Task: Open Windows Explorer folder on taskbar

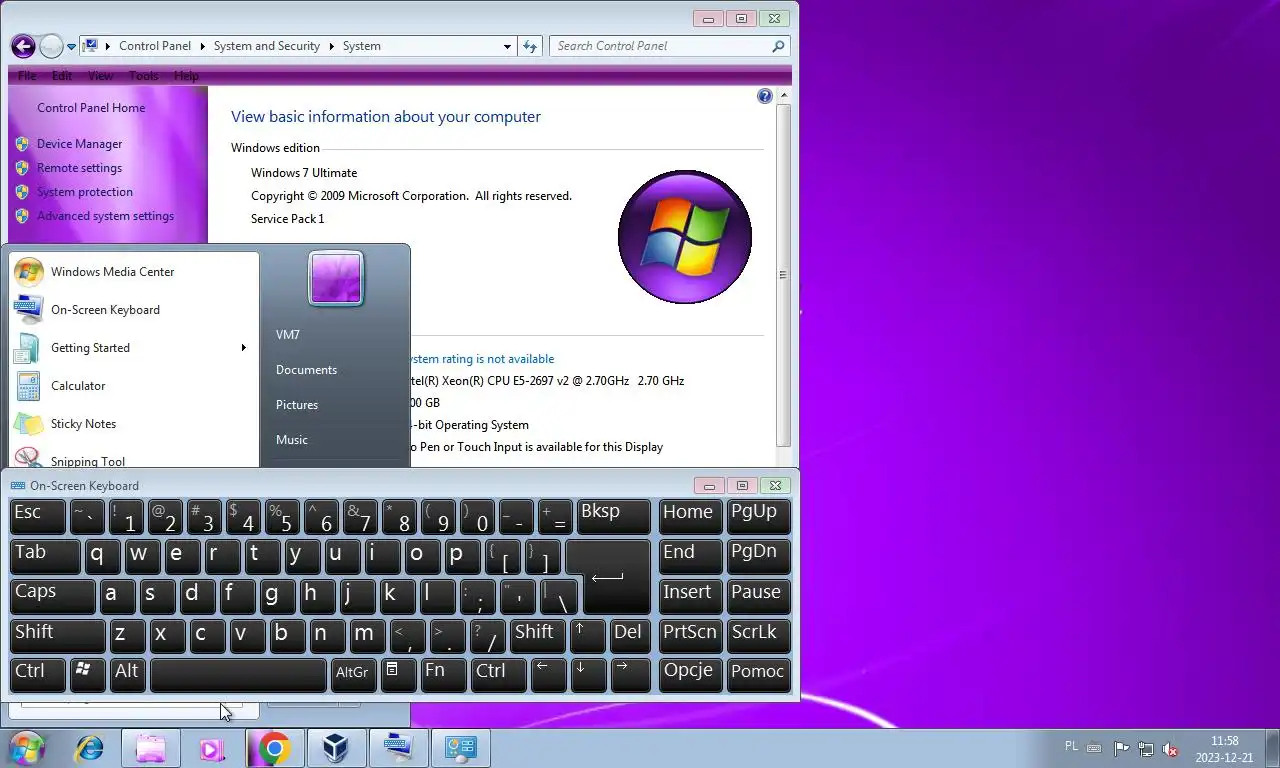Action: [151, 748]
